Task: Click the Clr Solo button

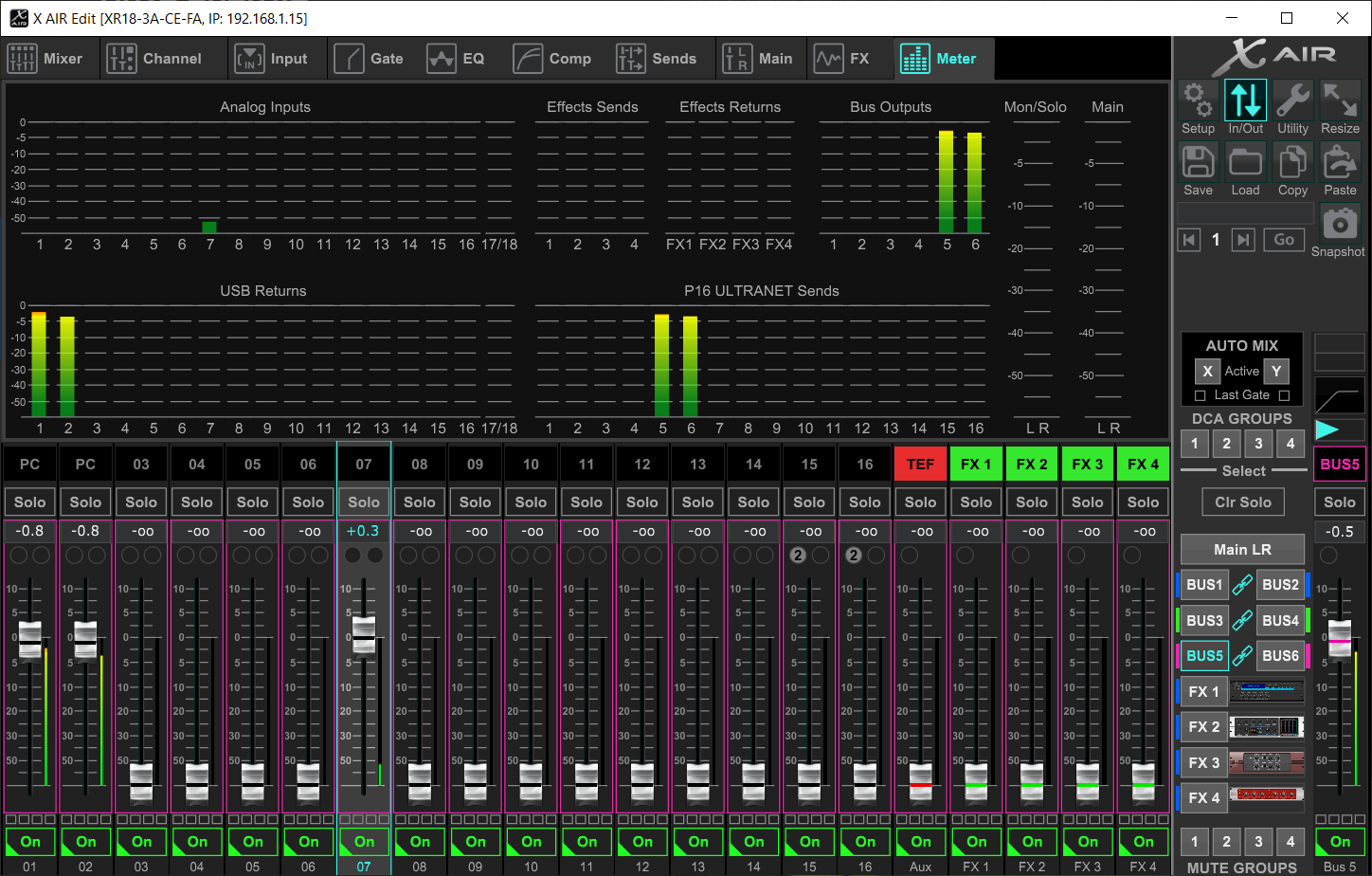Action: [x=1243, y=502]
